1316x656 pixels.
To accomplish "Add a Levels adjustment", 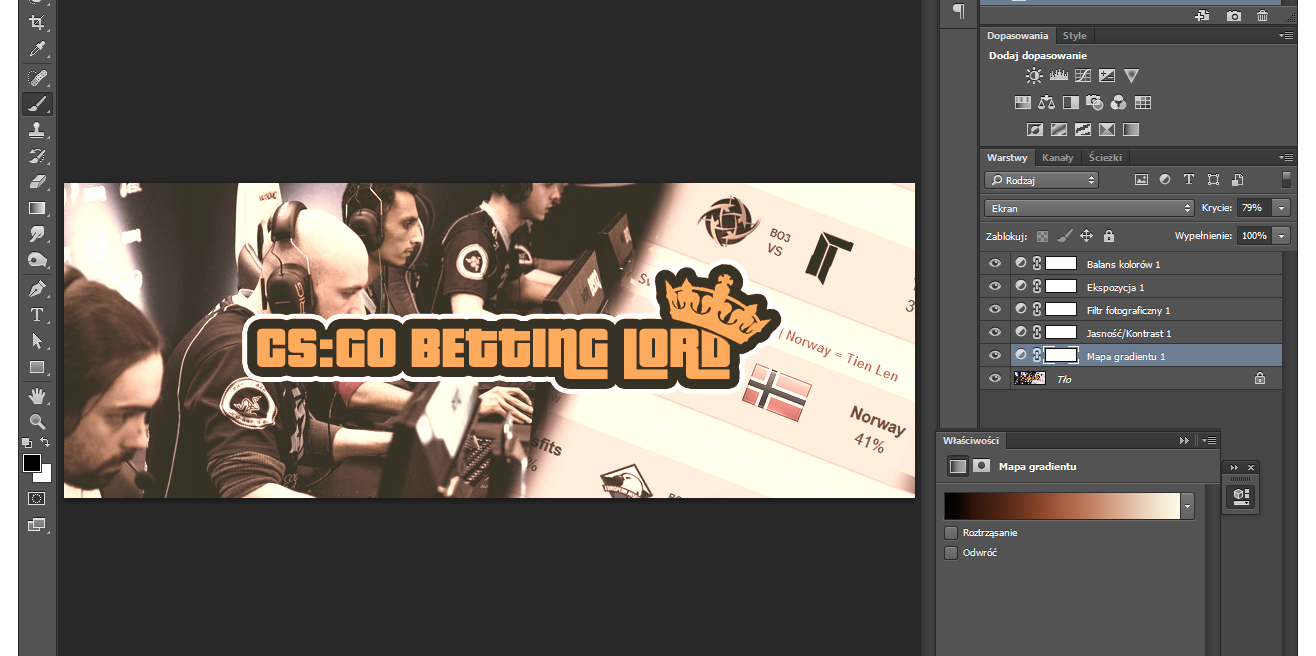I will click(x=1059, y=75).
